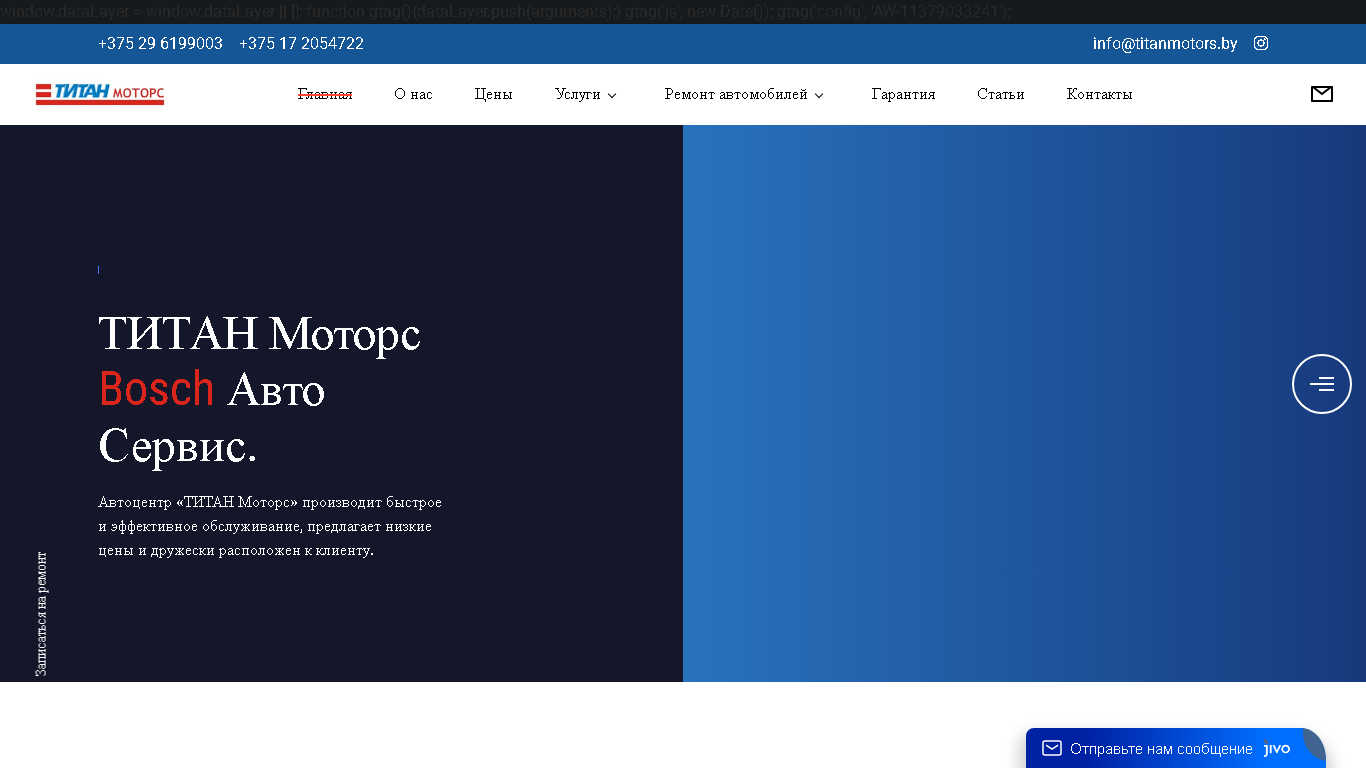Click the Jivo chat envelope icon
This screenshot has height=768, width=1366.
(x=1052, y=748)
